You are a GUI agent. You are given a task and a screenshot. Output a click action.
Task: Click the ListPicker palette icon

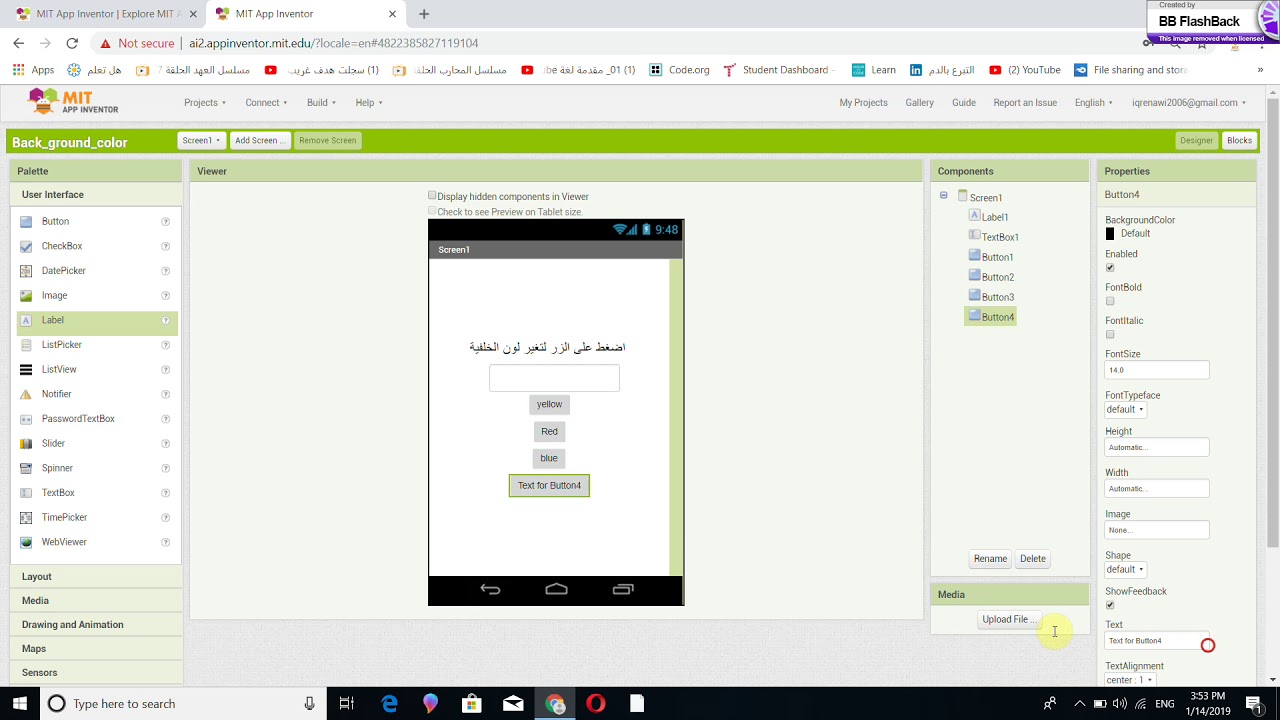[x=26, y=345]
